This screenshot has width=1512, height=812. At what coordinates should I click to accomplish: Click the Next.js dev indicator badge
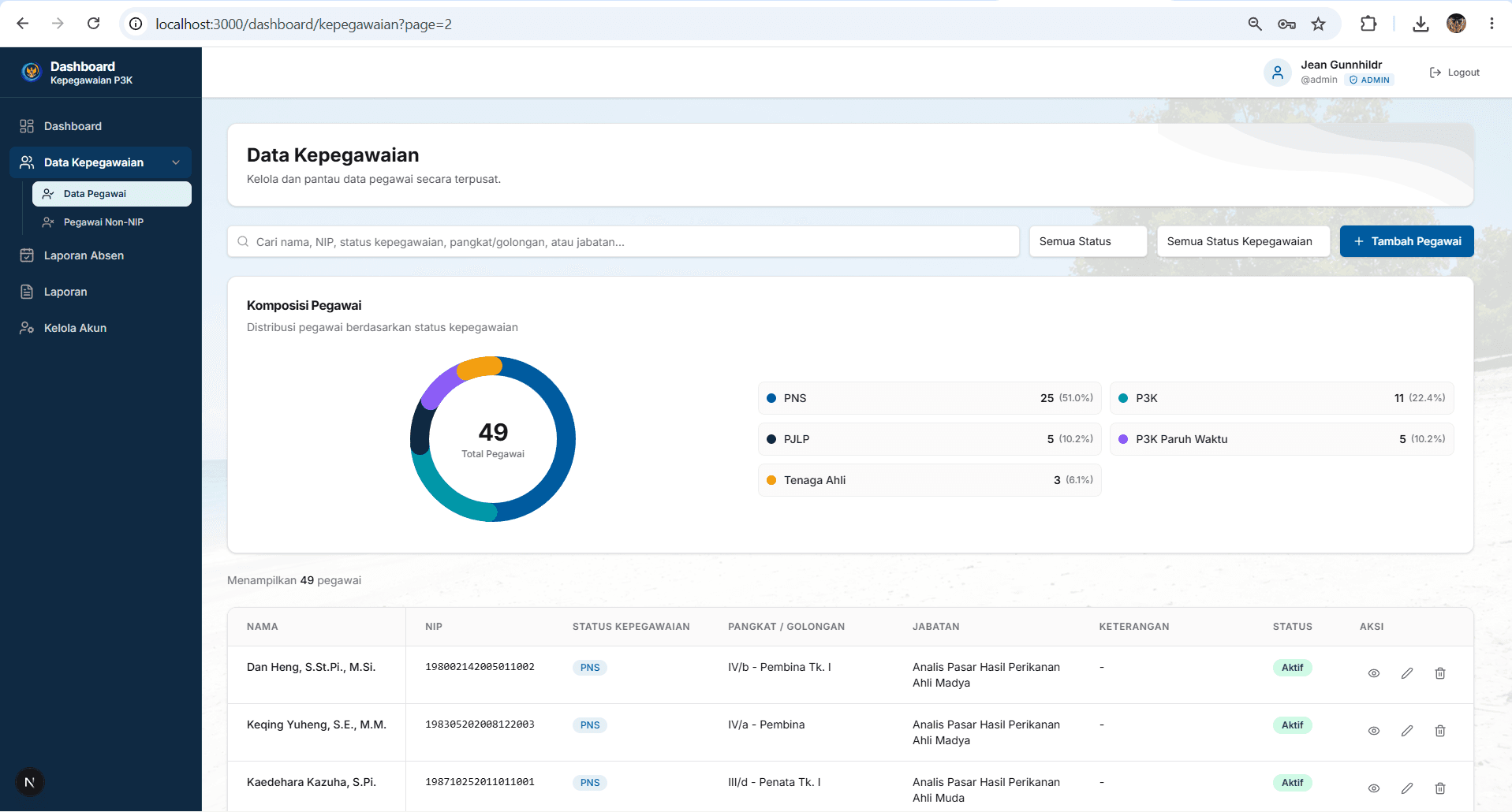click(30, 782)
